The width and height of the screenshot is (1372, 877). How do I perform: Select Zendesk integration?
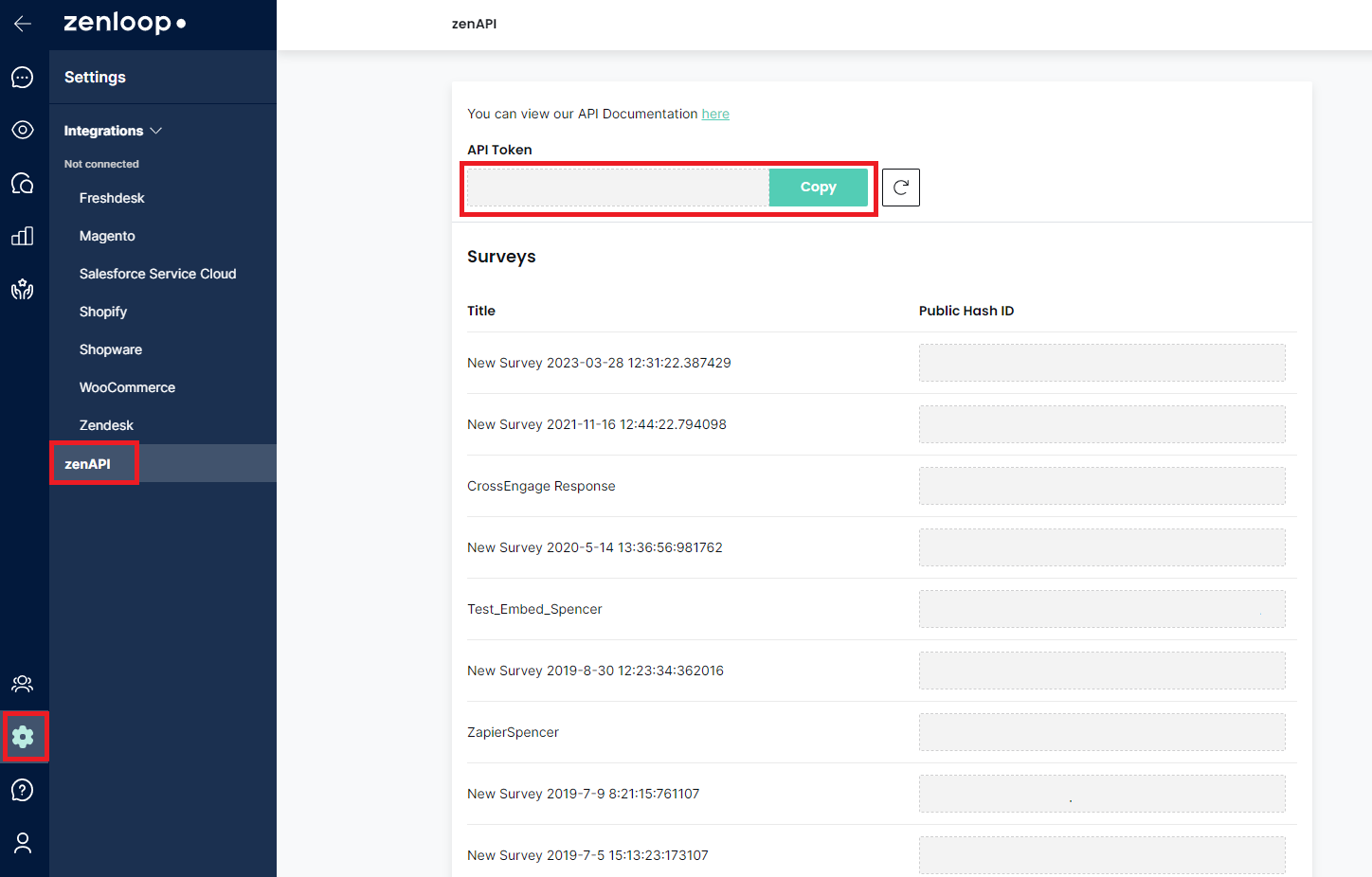(x=106, y=425)
